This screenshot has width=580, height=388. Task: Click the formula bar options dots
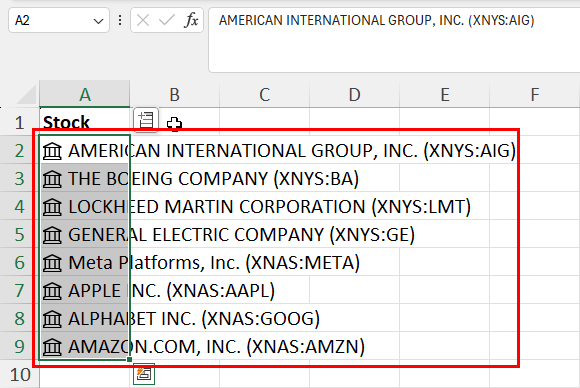pos(120,20)
